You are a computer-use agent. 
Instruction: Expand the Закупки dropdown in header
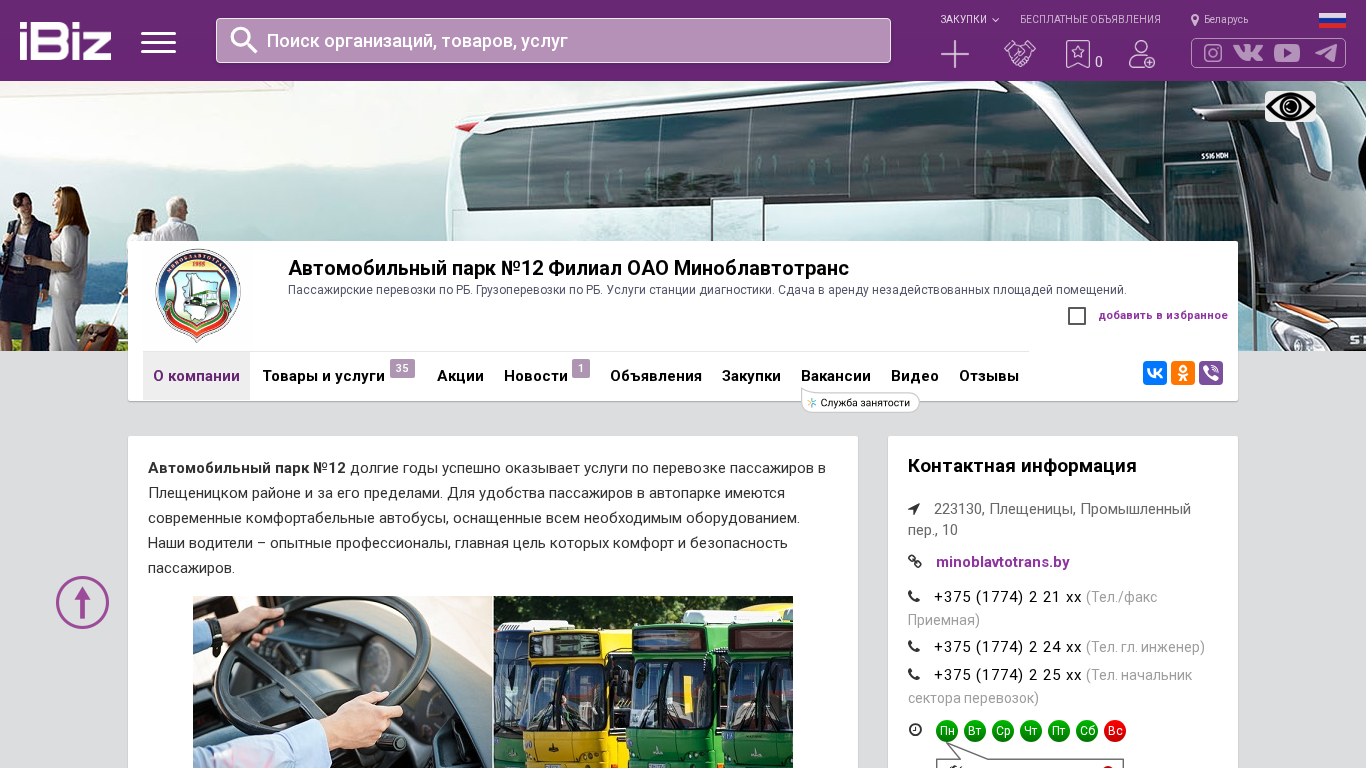click(x=969, y=19)
